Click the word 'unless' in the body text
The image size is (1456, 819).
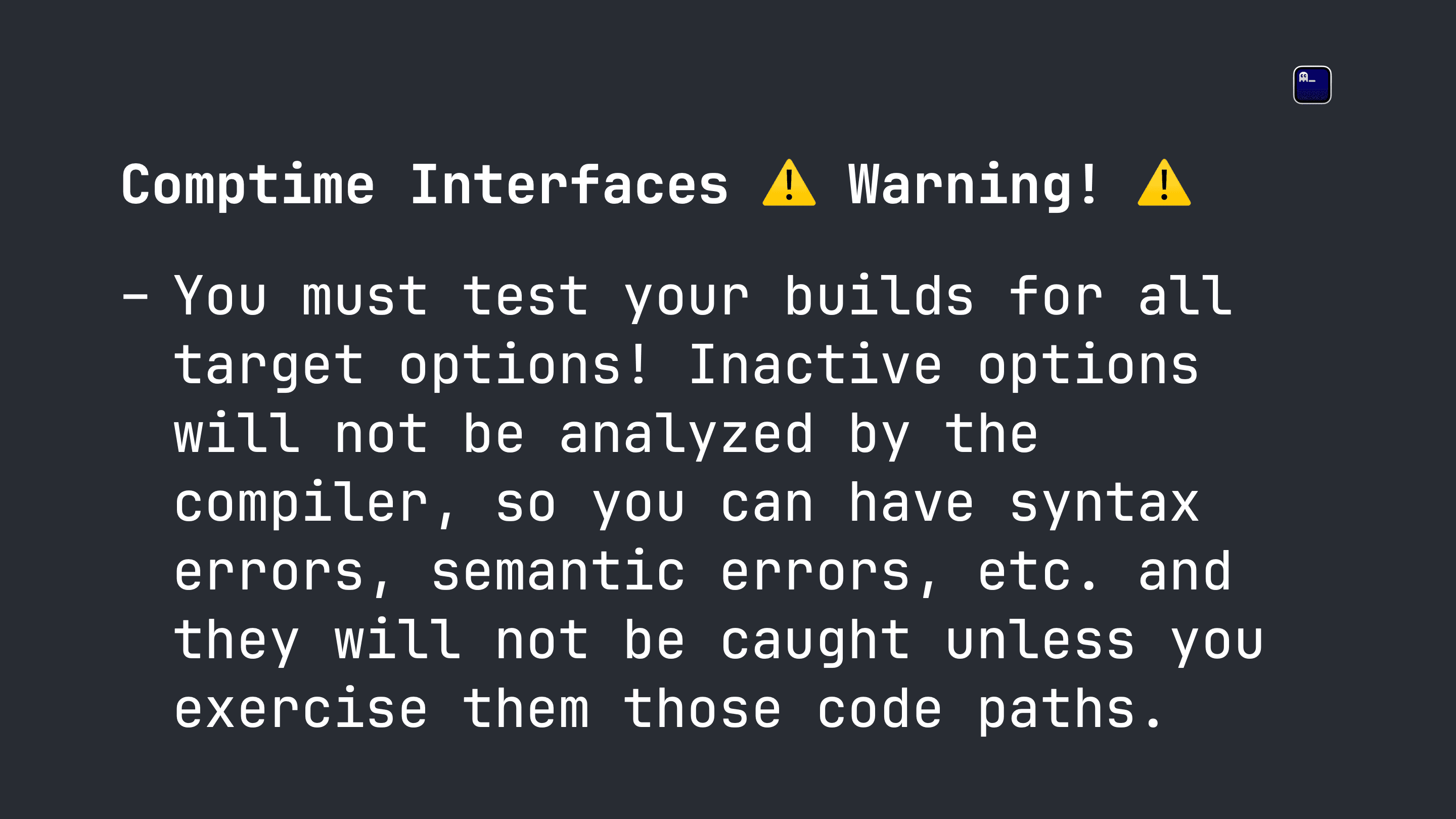[1040, 641]
